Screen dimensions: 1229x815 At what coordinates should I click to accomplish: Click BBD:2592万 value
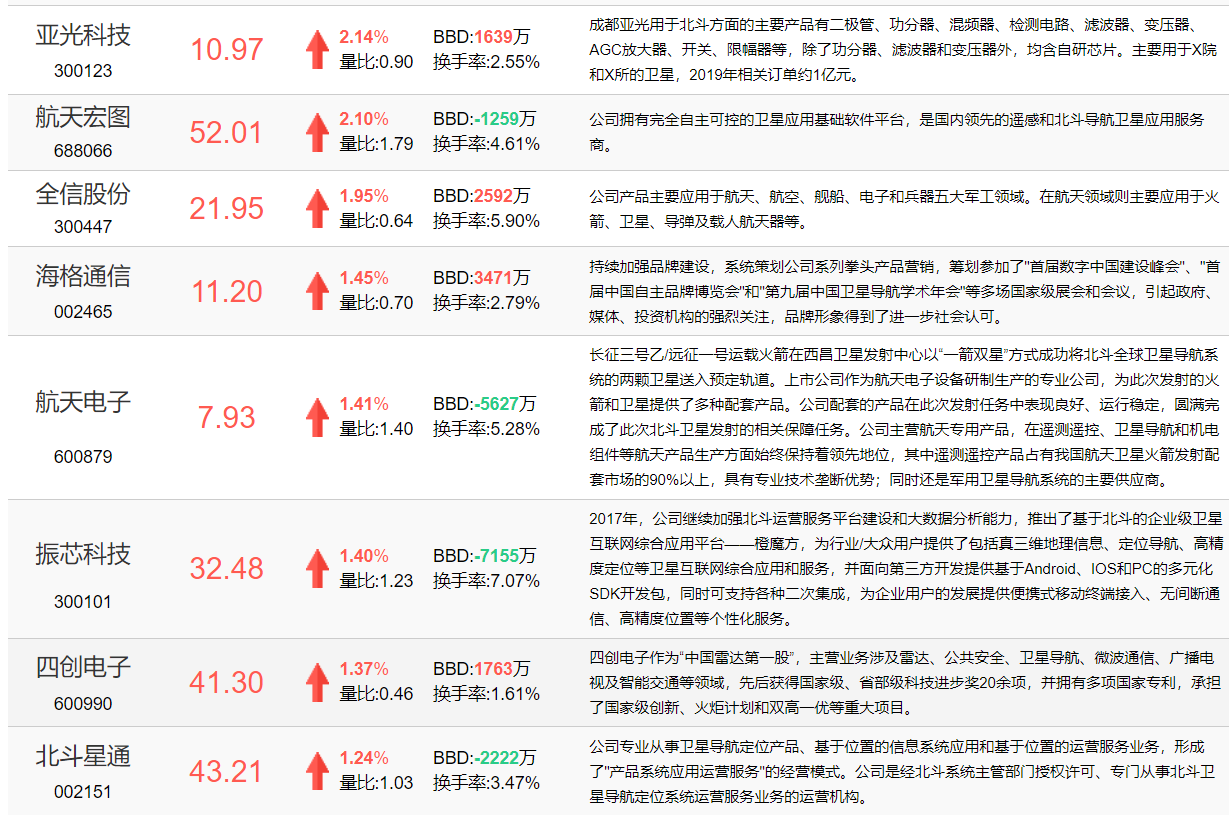coord(482,196)
